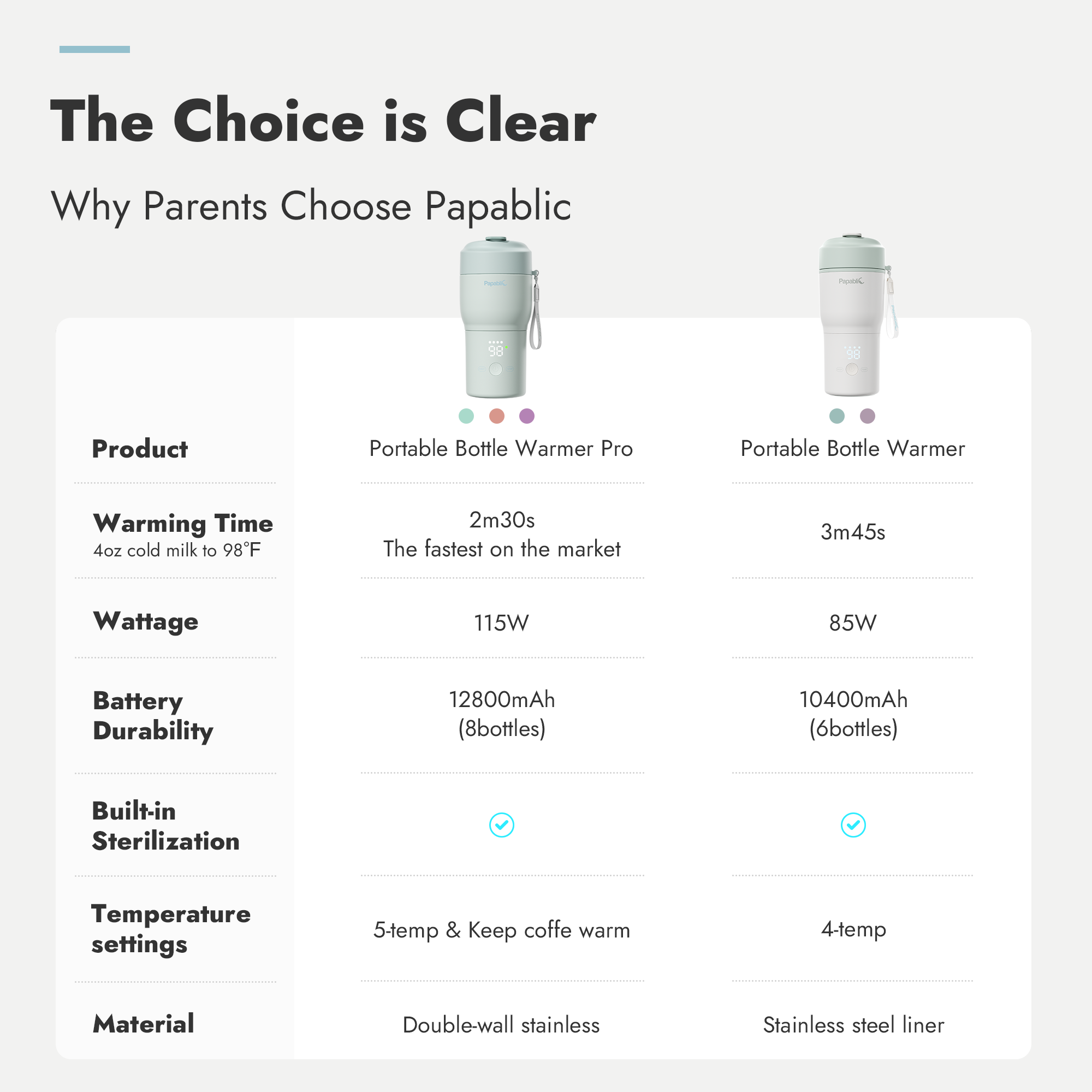Click the "Portable Bottle Warmer" standard product name

click(x=852, y=449)
